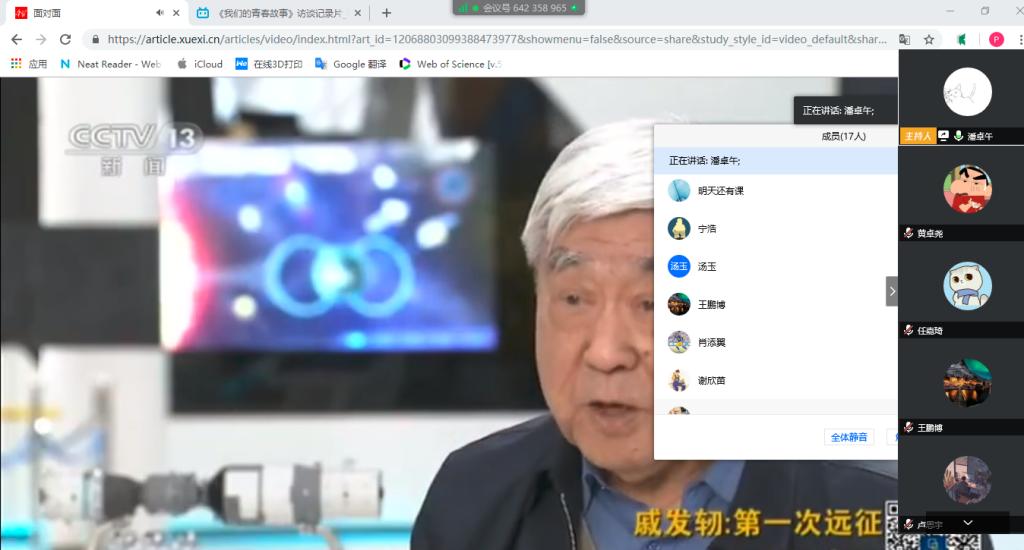Select member 明天还有课 in list
1024x550 pixels.
(776, 191)
